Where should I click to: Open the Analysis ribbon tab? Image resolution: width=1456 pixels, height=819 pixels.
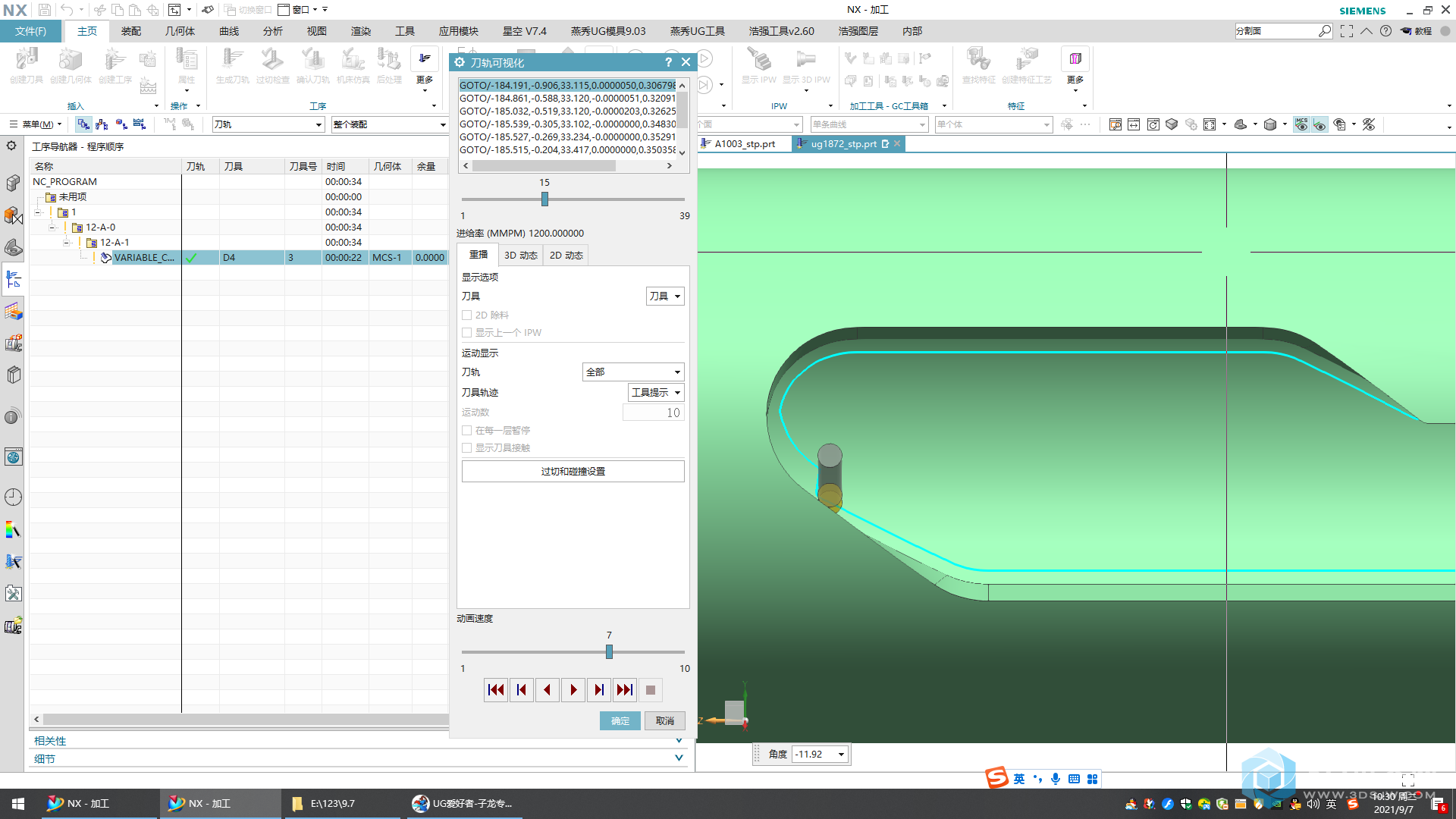click(273, 31)
